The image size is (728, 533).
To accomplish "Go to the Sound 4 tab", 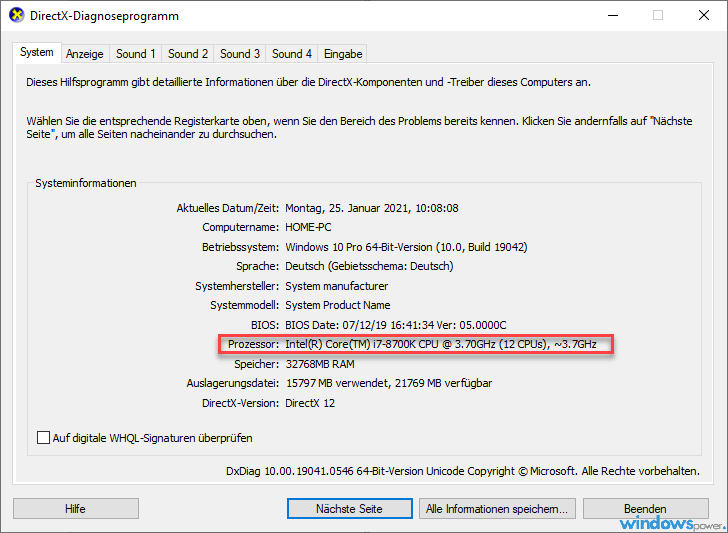I will click(292, 54).
